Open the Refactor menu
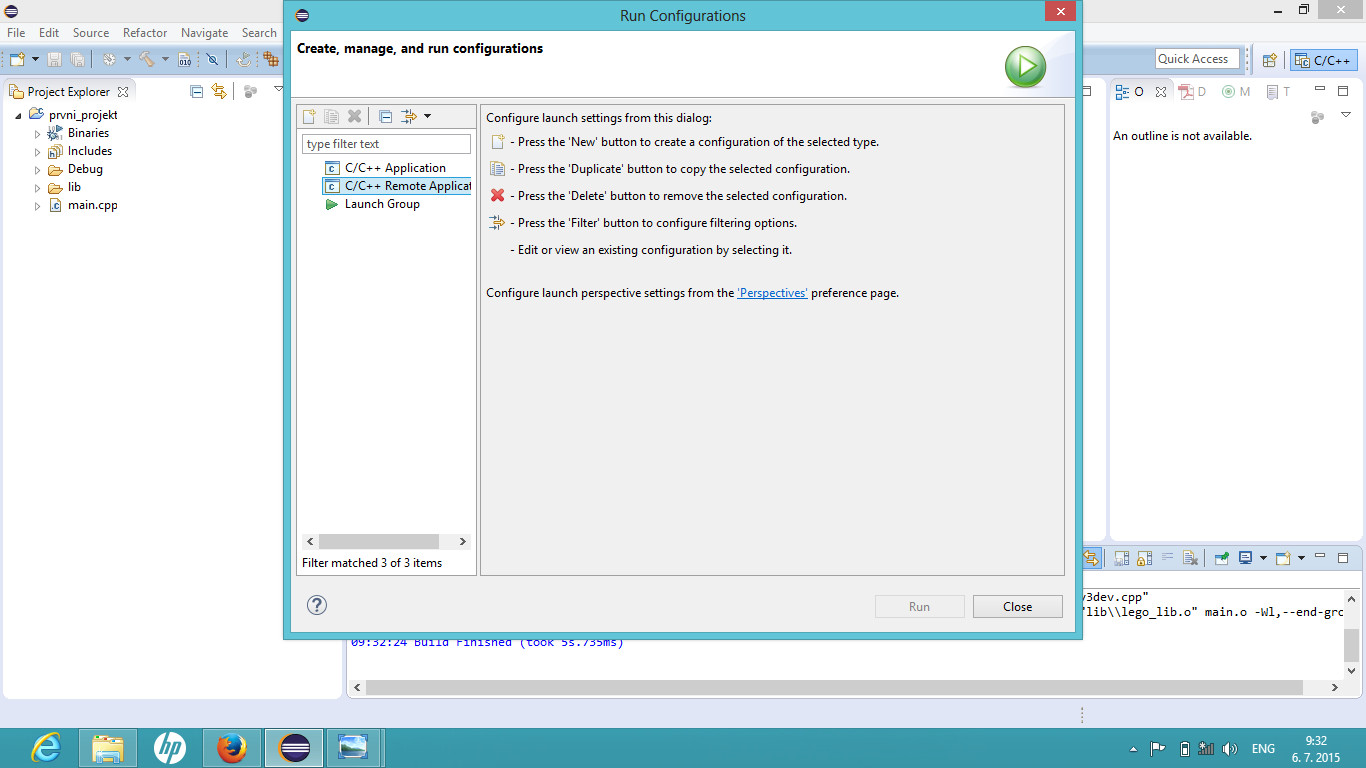Viewport: 1366px width, 768px height. point(145,33)
